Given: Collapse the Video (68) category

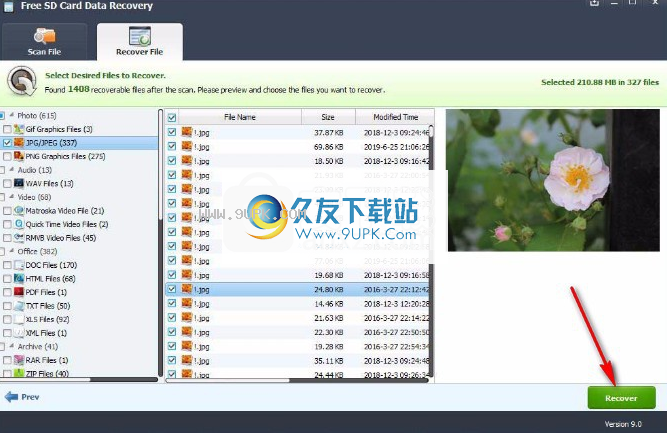Looking at the screenshot, I should (12, 197).
